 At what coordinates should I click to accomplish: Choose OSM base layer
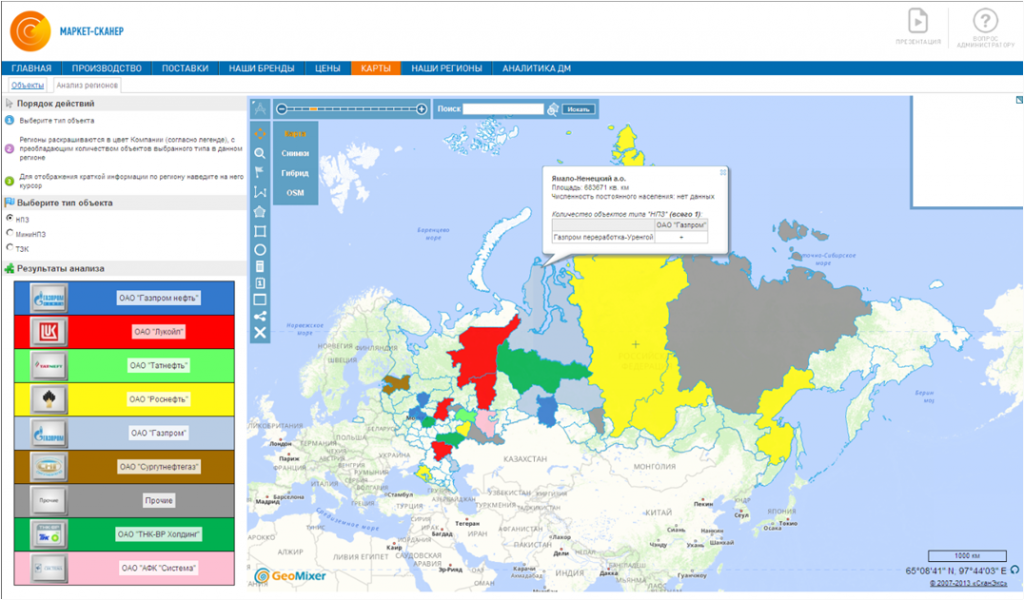coord(295,191)
